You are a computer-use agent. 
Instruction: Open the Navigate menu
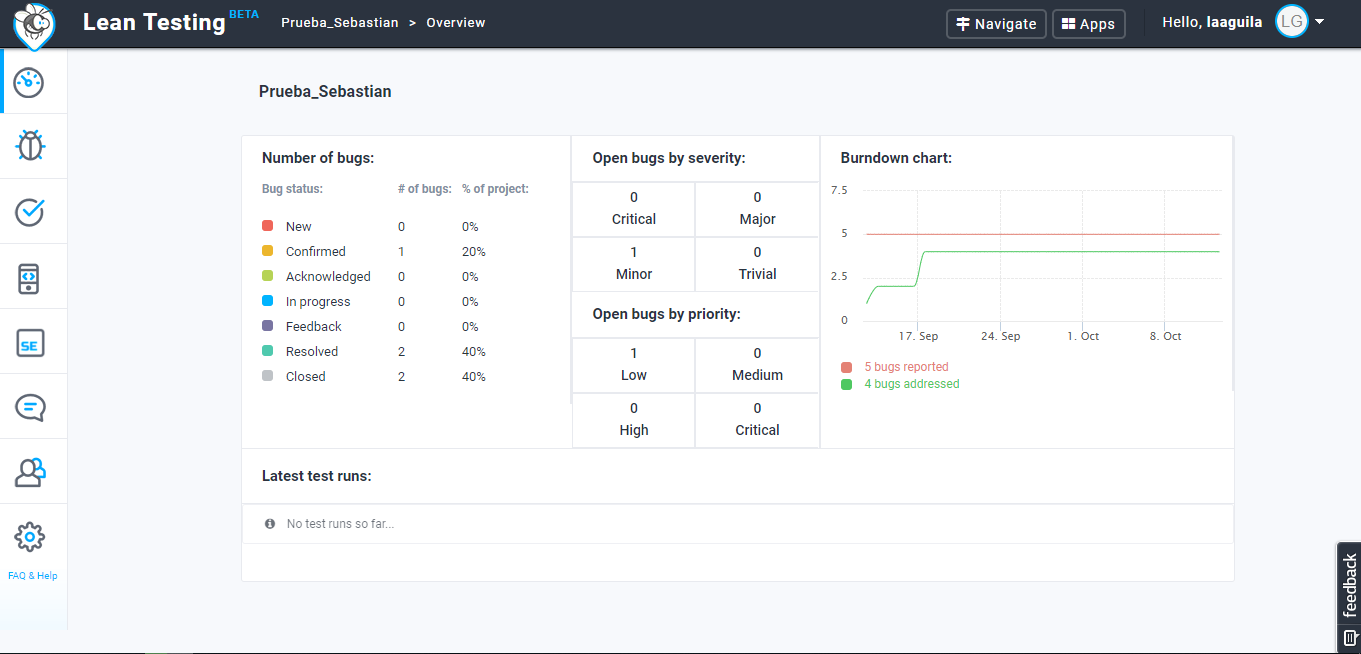[996, 24]
